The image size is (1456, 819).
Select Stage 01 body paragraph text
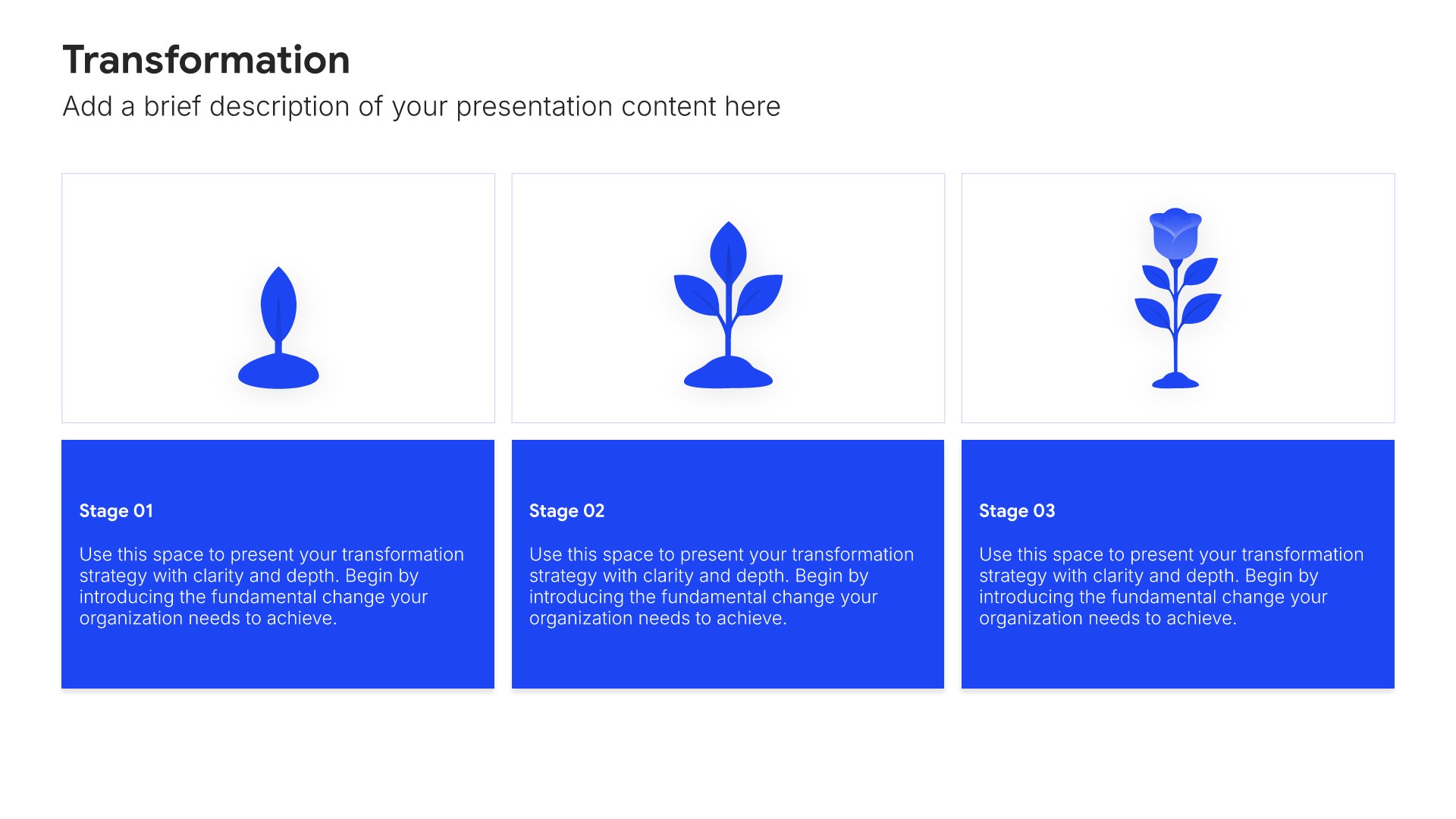[271, 586]
